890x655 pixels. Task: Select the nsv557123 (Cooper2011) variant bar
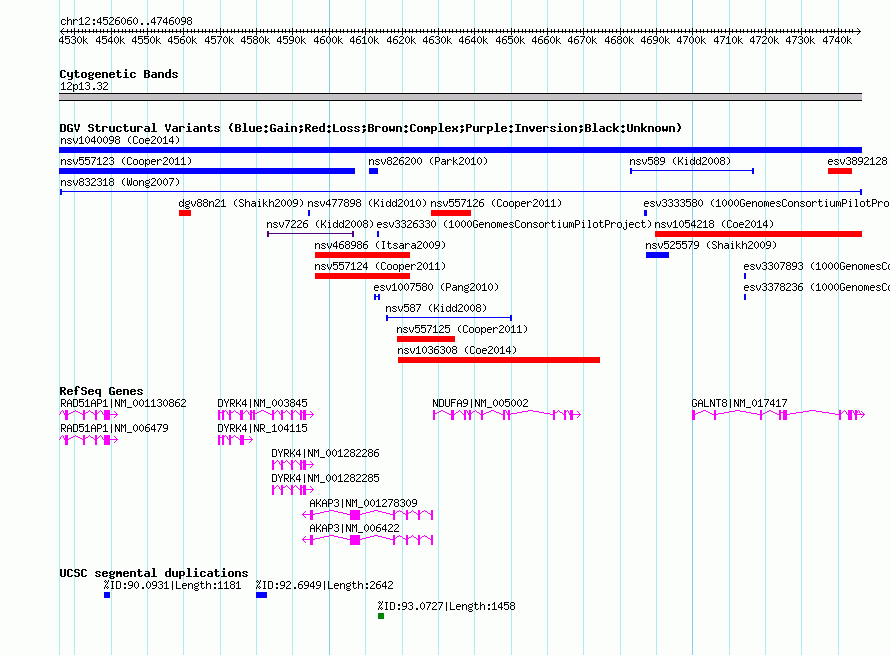pos(207,171)
